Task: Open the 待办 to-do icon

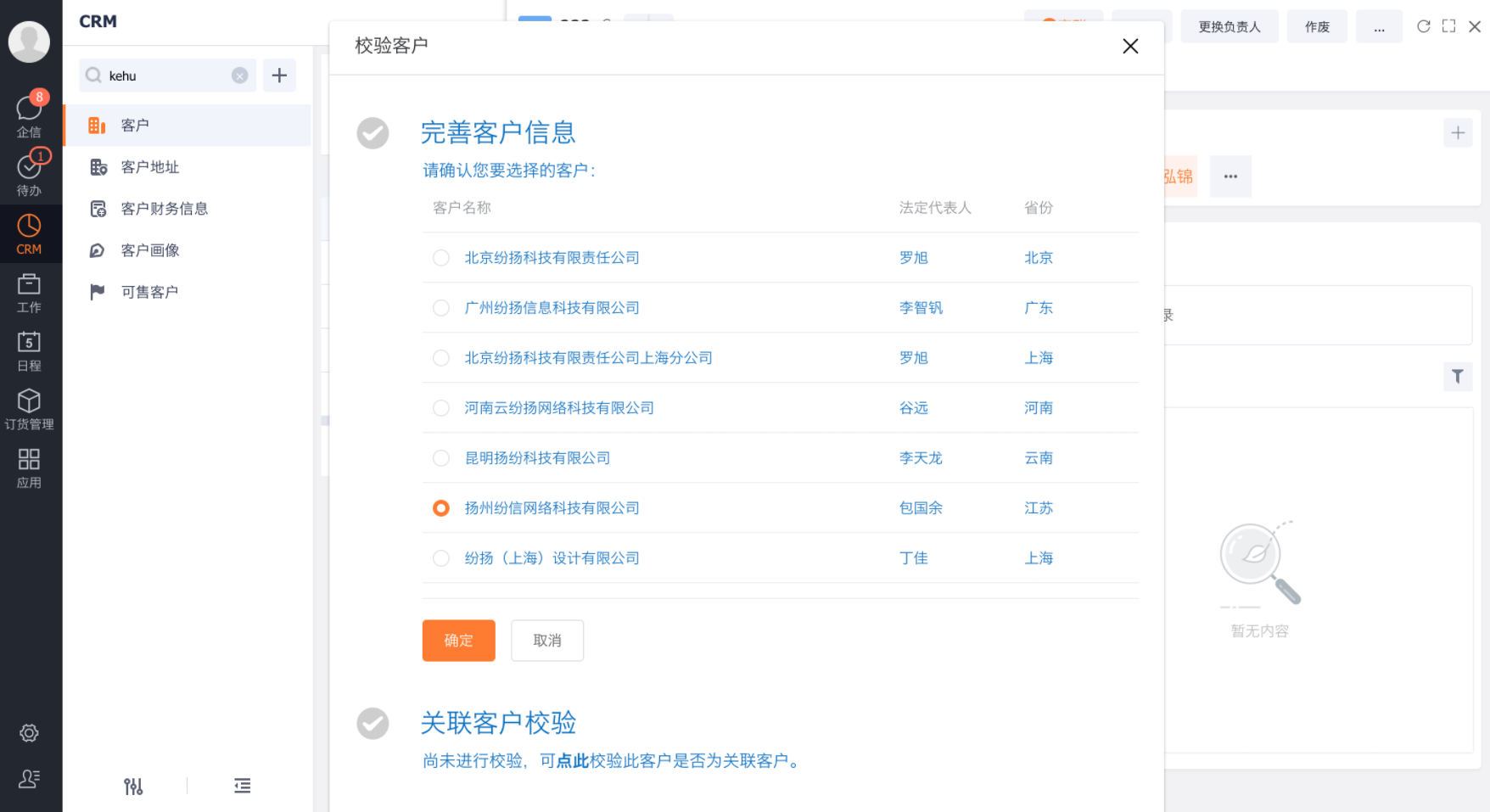Action: pyautogui.click(x=29, y=173)
